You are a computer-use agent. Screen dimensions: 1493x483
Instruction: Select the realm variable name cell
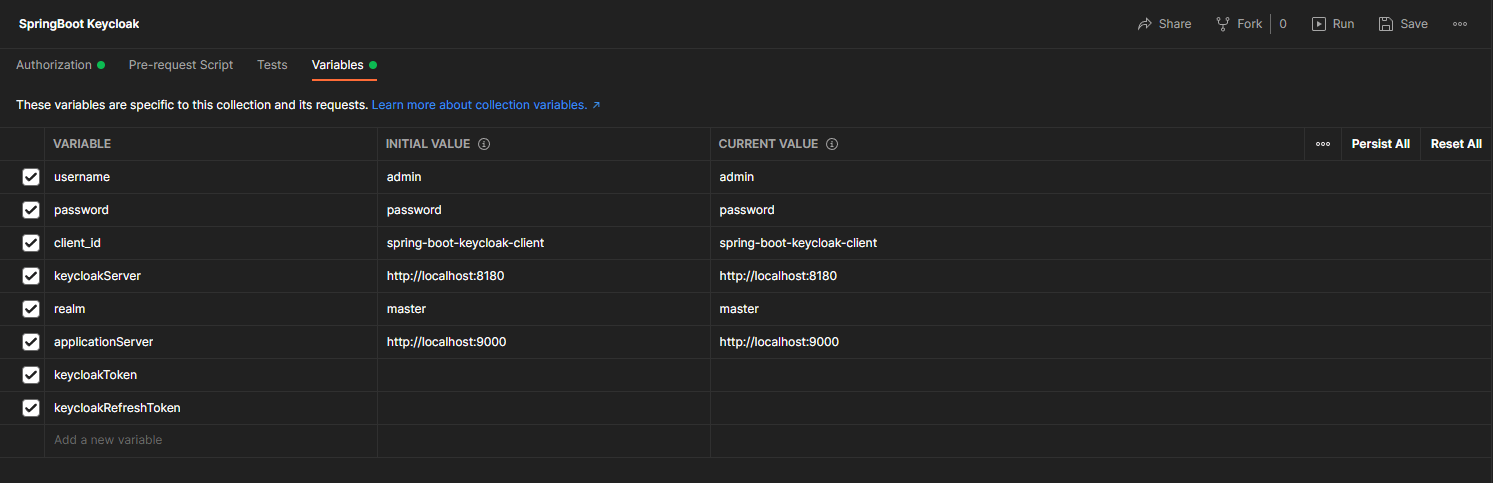(211, 309)
